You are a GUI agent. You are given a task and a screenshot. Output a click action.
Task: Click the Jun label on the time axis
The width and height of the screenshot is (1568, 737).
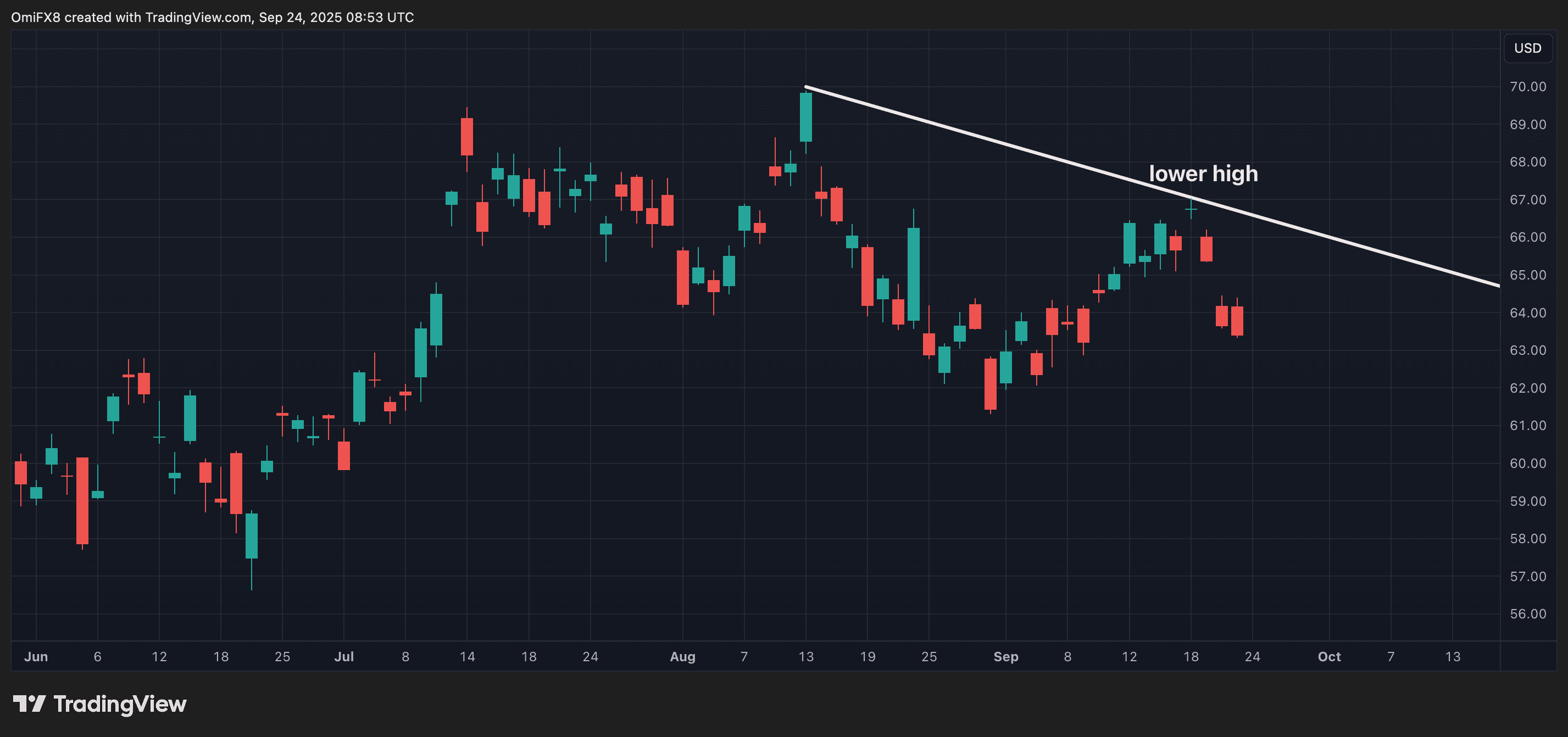[36, 657]
